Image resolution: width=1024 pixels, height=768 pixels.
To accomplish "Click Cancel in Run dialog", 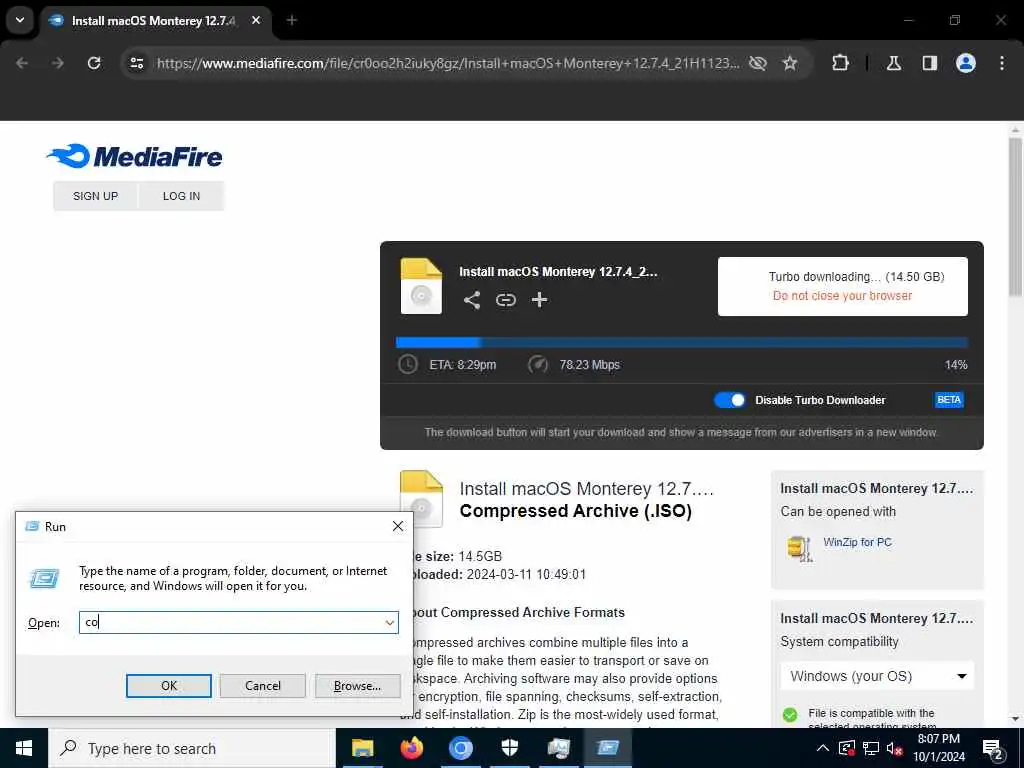I will click(x=263, y=686).
